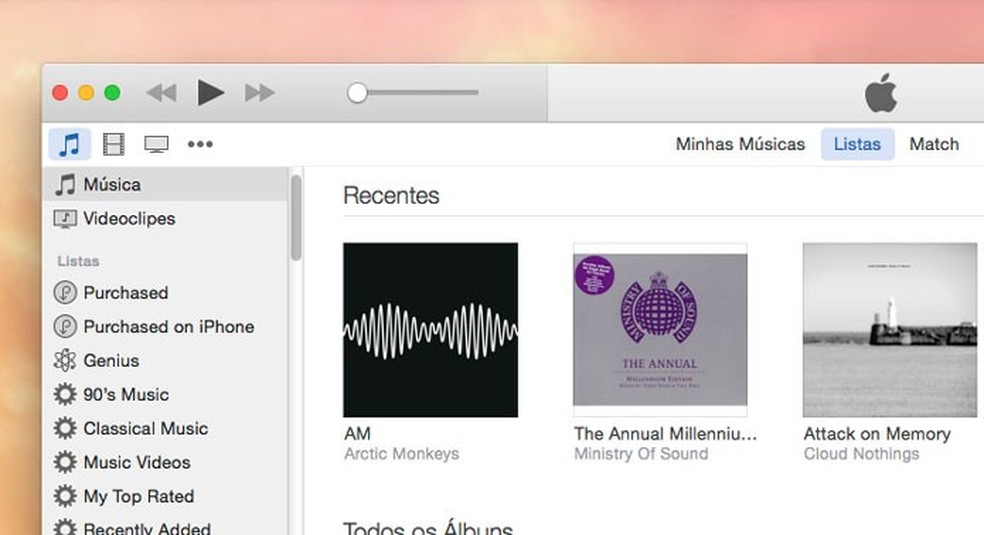Click The Annual Millenniu... album title
This screenshot has width=984, height=535.
[x=665, y=433]
